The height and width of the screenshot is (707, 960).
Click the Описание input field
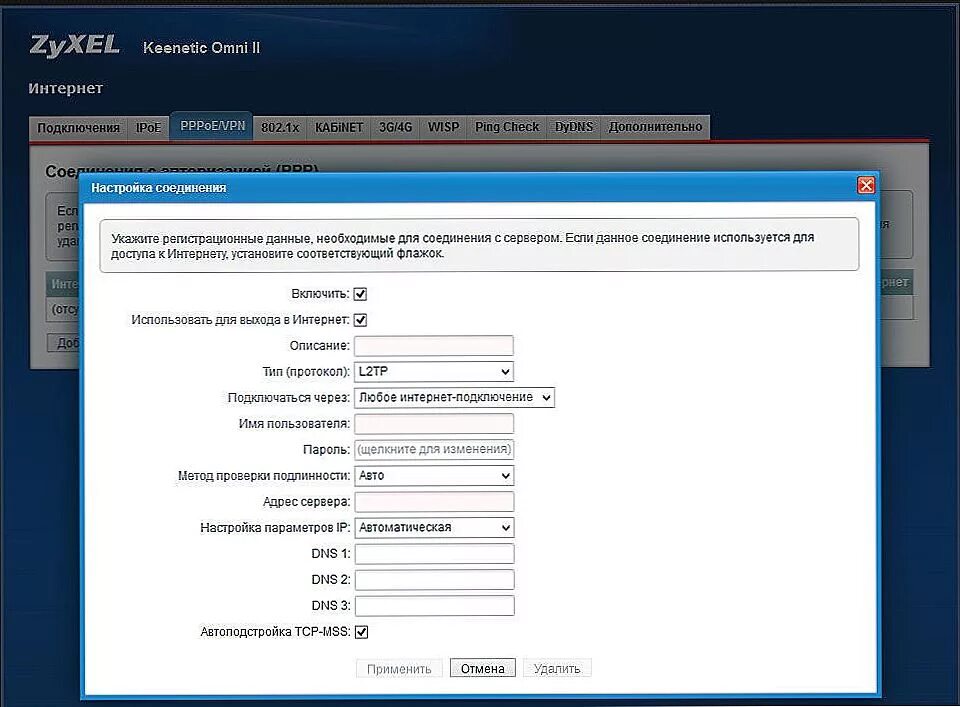pos(433,346)
